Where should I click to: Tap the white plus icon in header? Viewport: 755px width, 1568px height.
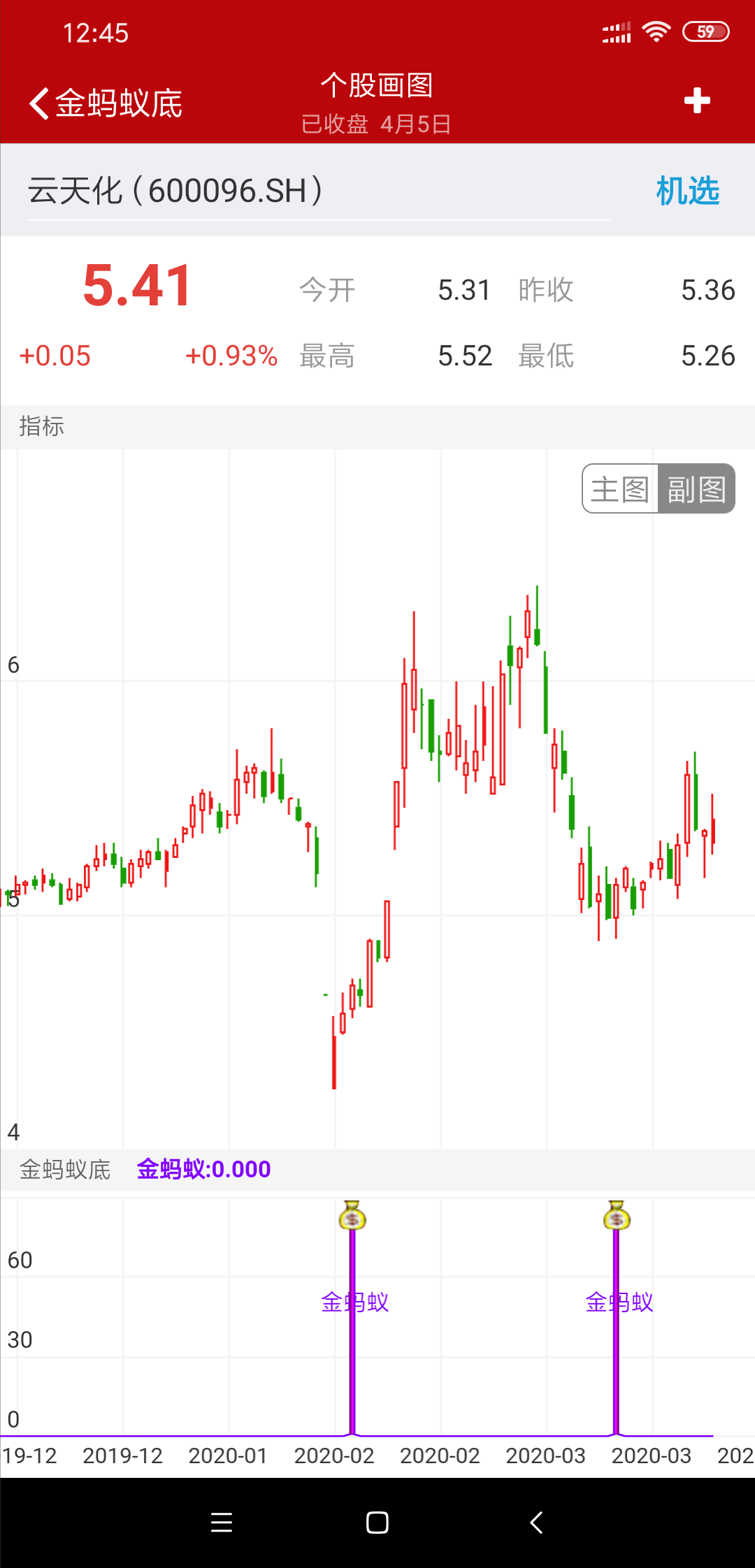696,101
